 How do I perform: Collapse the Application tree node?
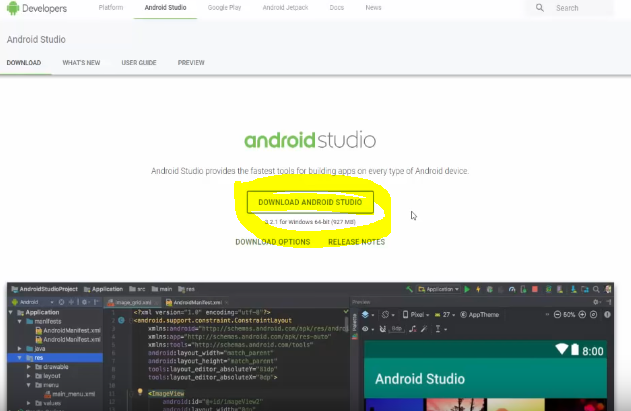coord(11,312)
